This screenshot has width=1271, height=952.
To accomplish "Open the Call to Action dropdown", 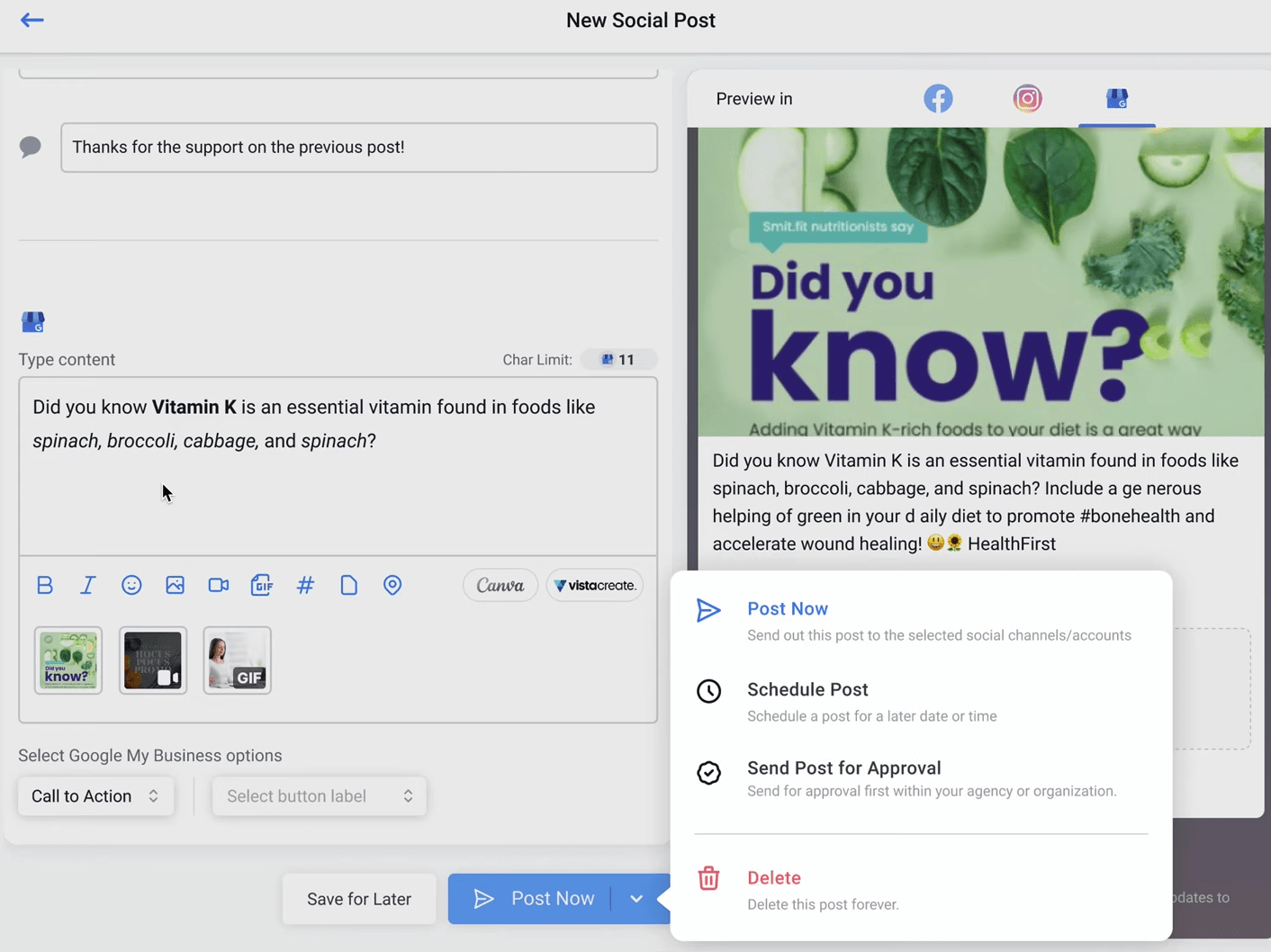I will 95,796.
